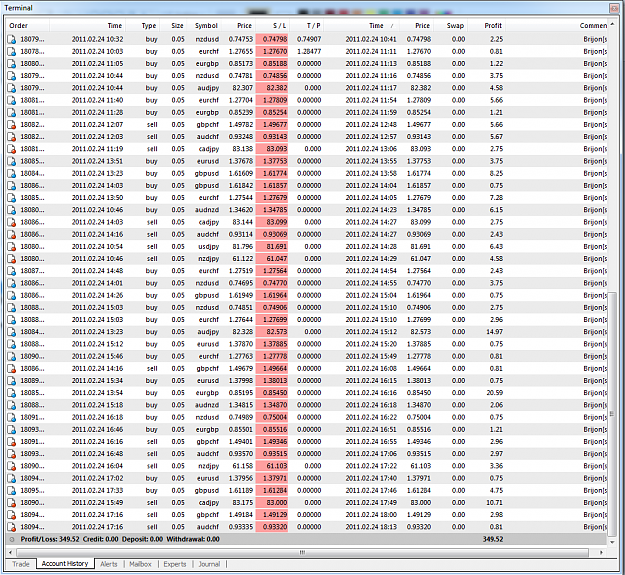Screen dimensions: 625x575
Task: Click the total profit 349.52 in Profit column
Action: (x=493, y=540)
